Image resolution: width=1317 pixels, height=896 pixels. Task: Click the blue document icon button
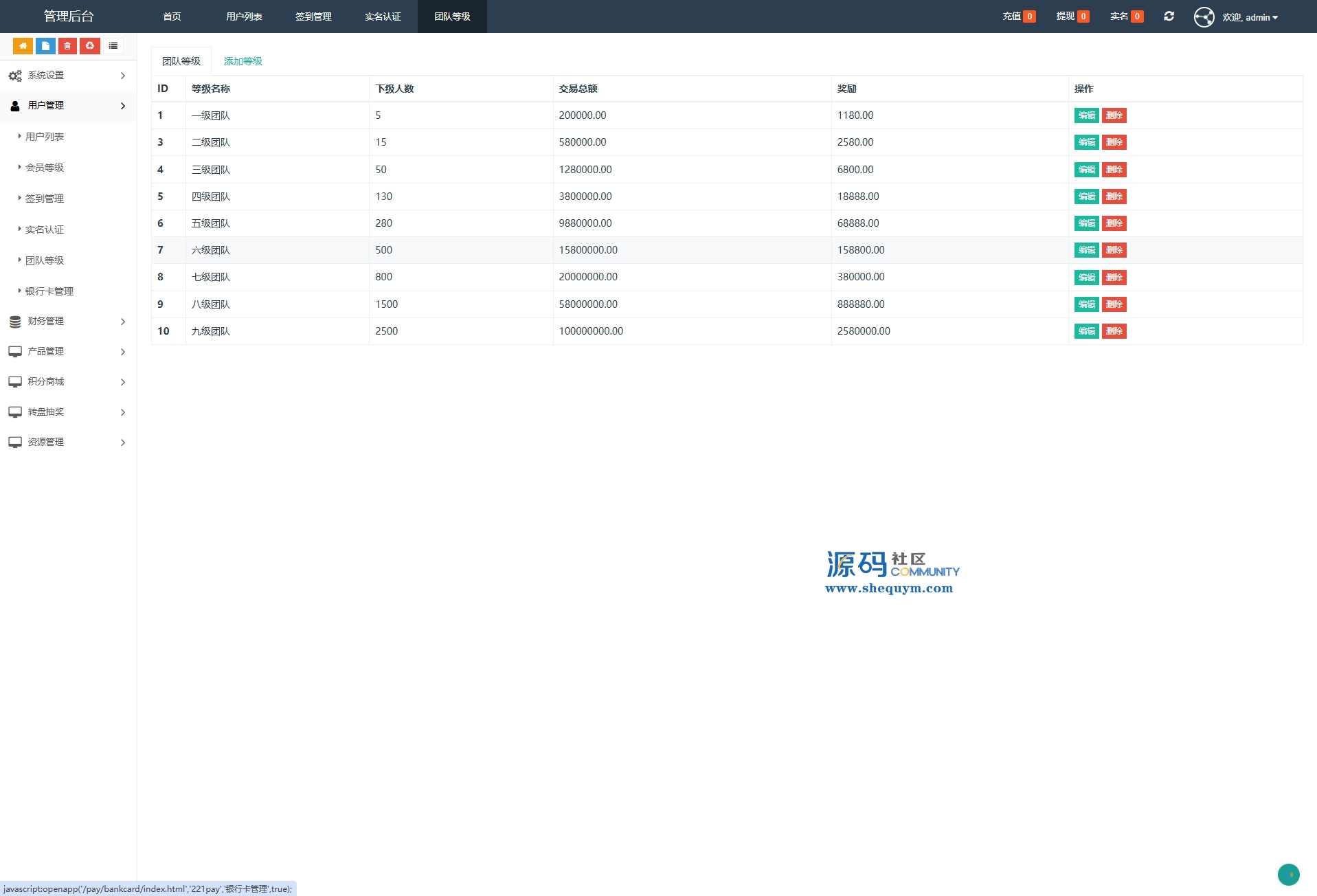click(x=45, y=46)
